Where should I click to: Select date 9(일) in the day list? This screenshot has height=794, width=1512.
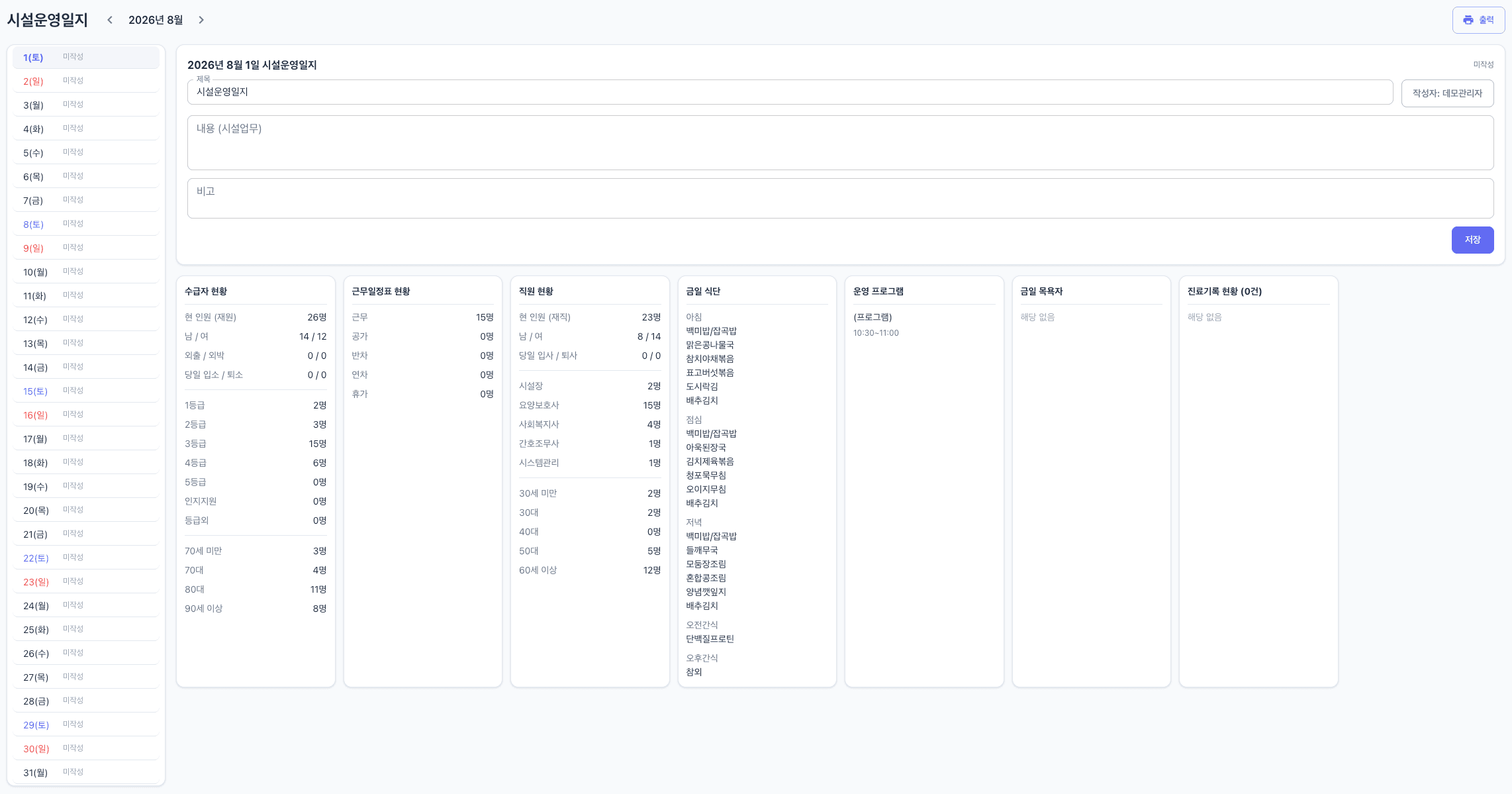tap(86, 248)
